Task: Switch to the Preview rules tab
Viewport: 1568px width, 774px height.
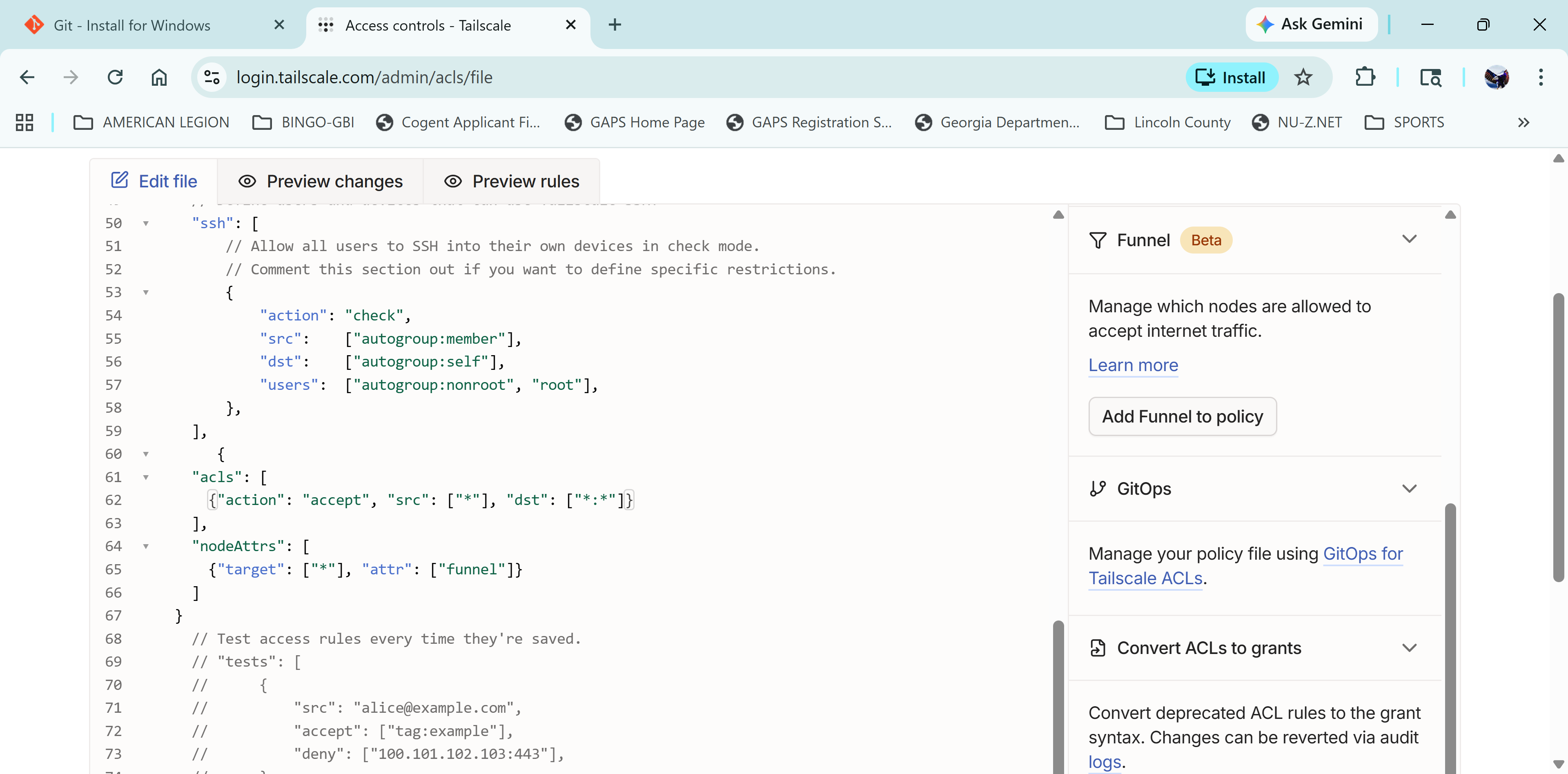Action: click(x=512, y=181)
